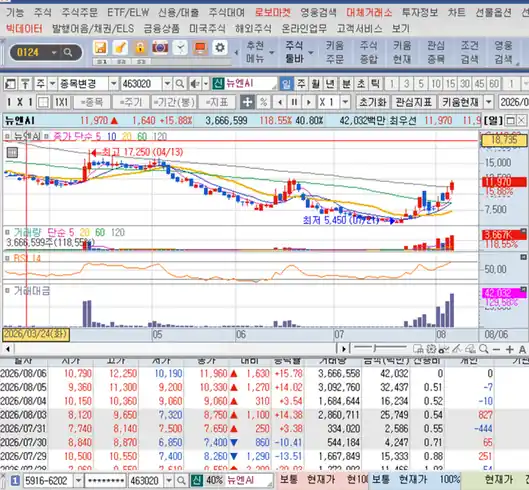Click the camera screen-capture icon
The width and height of the screenshot is (529, 490).
pos(160,48)
